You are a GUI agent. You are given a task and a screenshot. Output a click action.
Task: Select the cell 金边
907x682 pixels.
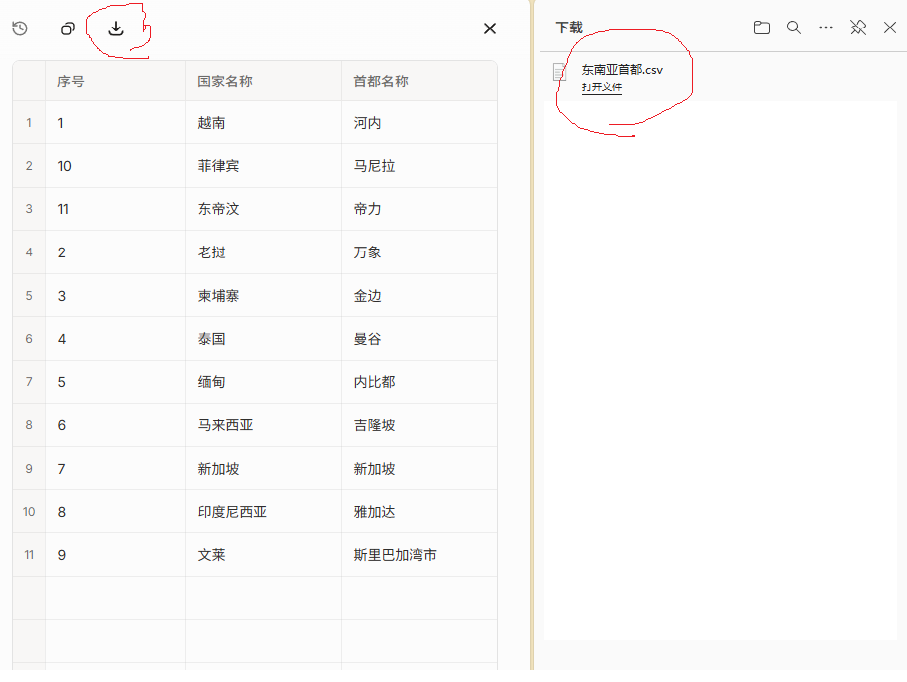[x=419, y=296]
